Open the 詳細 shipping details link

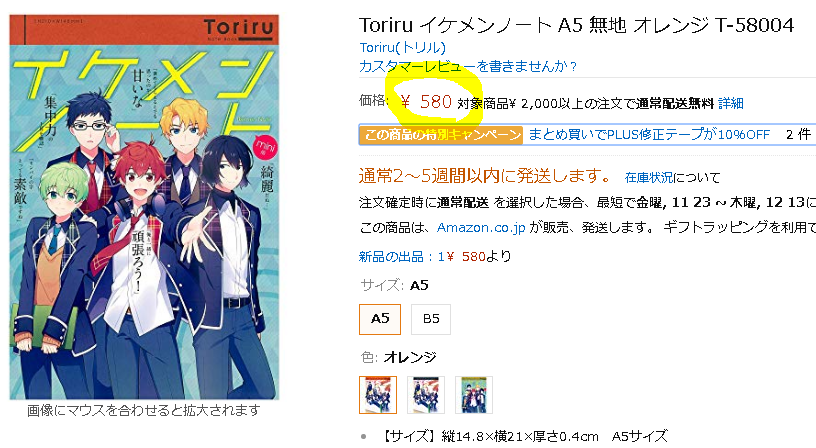(x=731, y=103)
